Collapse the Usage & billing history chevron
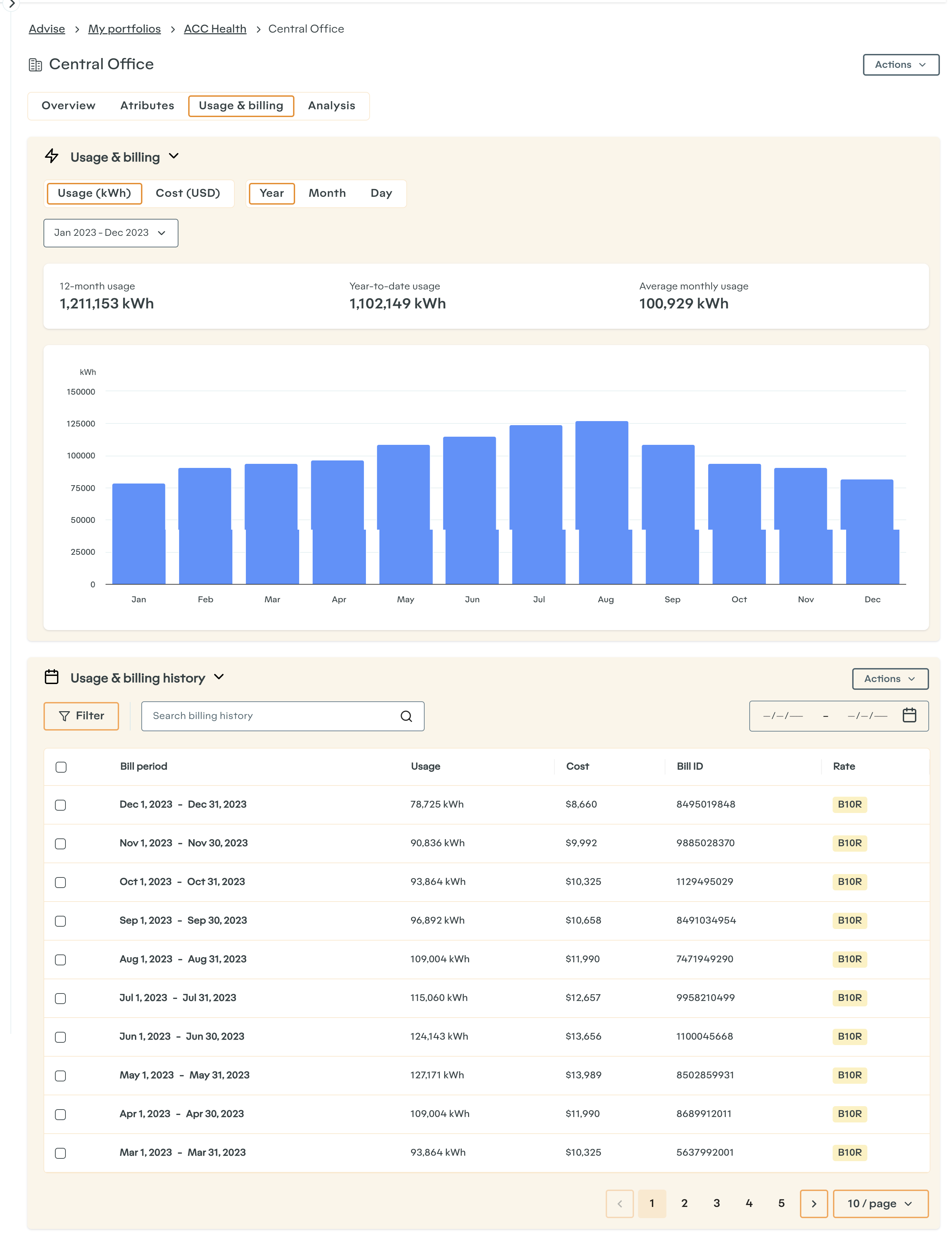The image size is (952, 1249). (x=219, y=677)
